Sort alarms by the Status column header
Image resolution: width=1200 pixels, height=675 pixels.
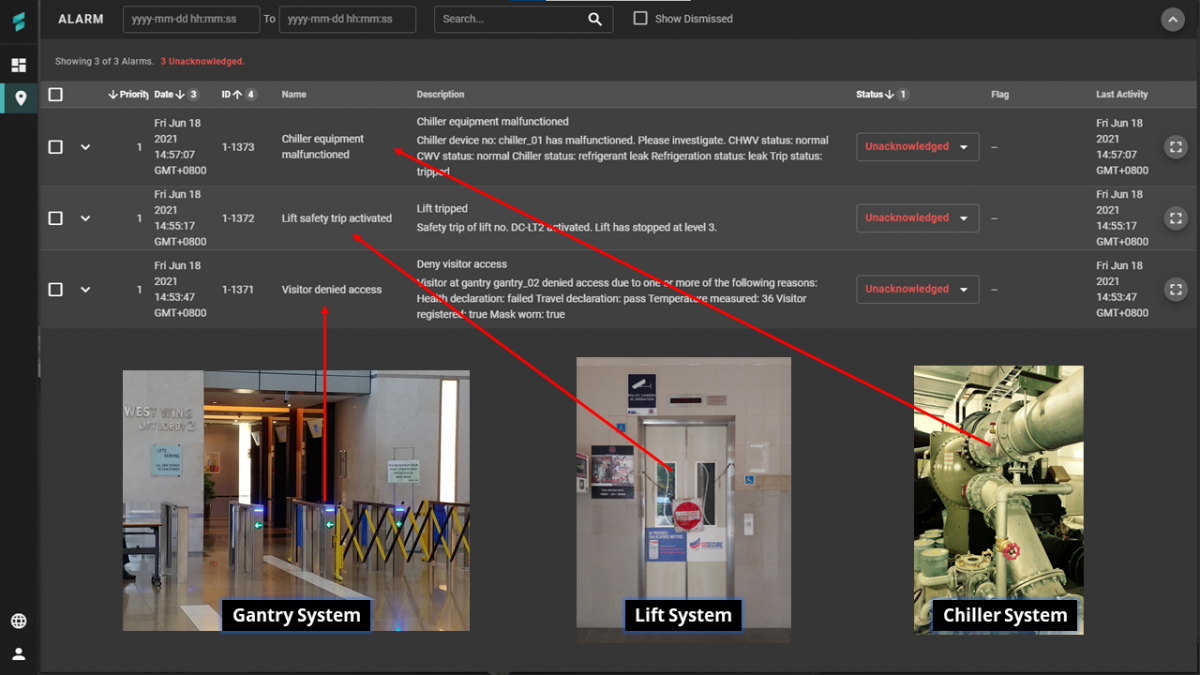coord(870,94)
